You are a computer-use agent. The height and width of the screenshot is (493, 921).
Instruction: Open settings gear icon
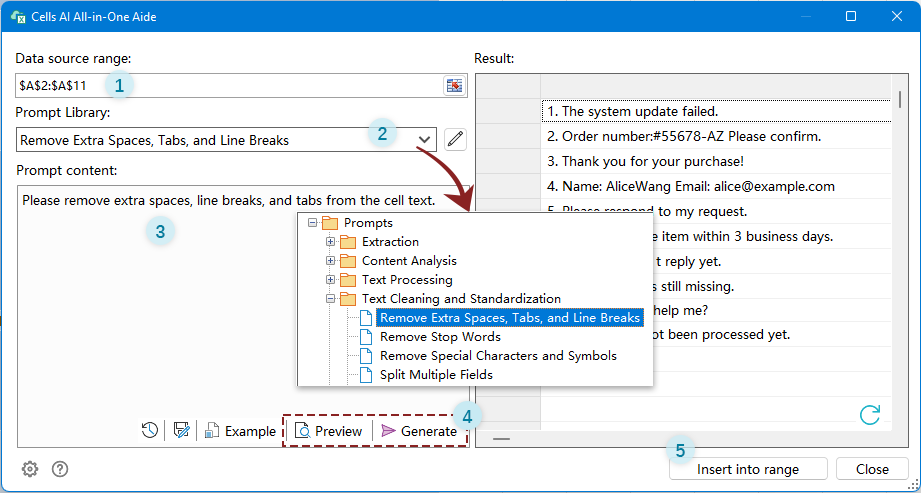30,469
